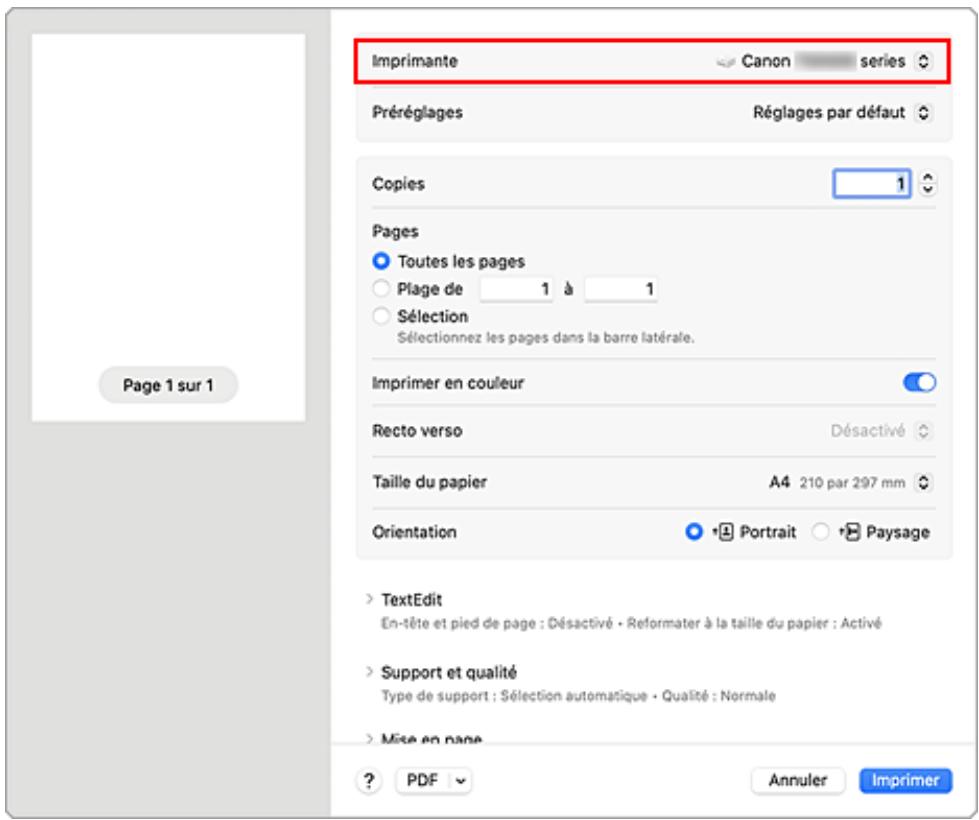Click the page range start field
Image resolution: width=979 pixels, height=820 pixels.
[520, 289]
